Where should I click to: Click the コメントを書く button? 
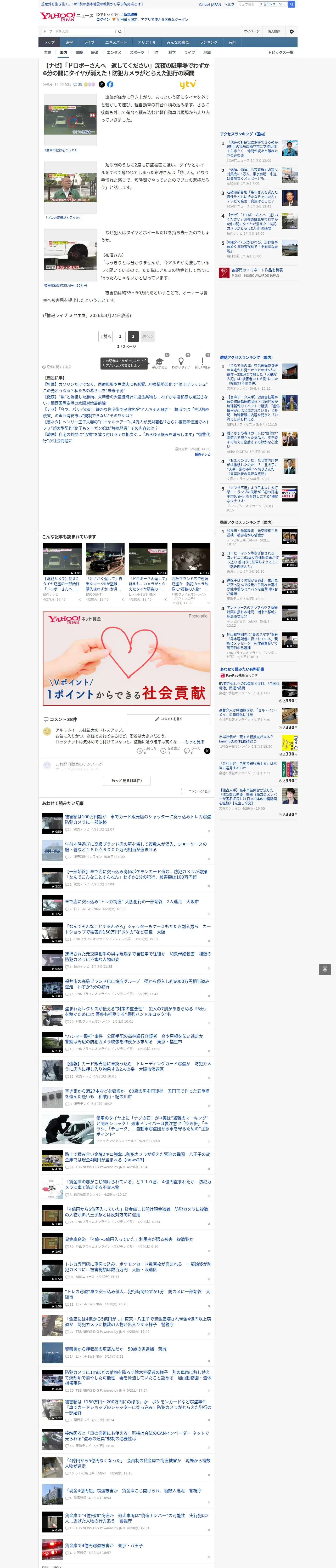(x=168, y=719)
